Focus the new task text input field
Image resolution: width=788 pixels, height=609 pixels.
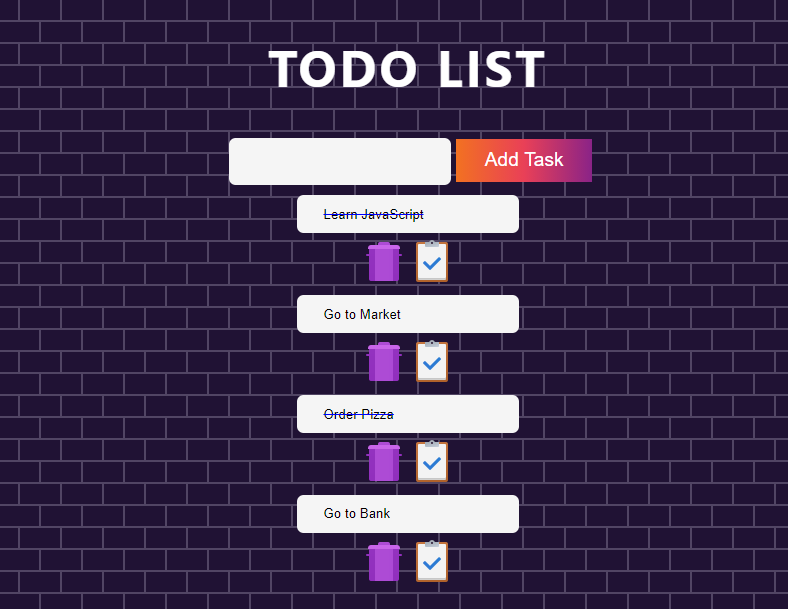point(340,161)
